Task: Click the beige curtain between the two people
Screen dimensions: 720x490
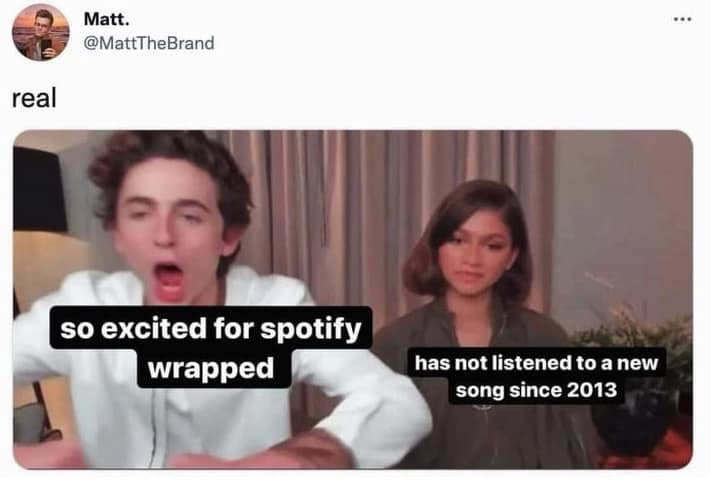Action: (x=330, y=220)
